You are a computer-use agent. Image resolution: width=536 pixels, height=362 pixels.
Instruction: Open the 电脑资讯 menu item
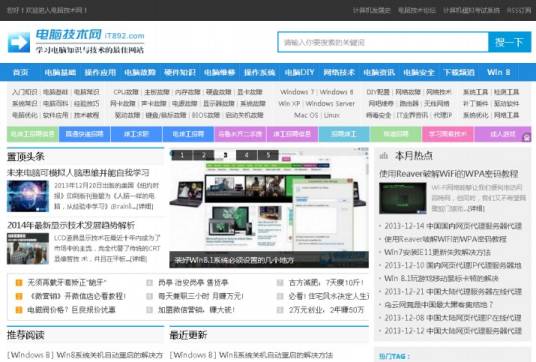[x=379, y=72]
